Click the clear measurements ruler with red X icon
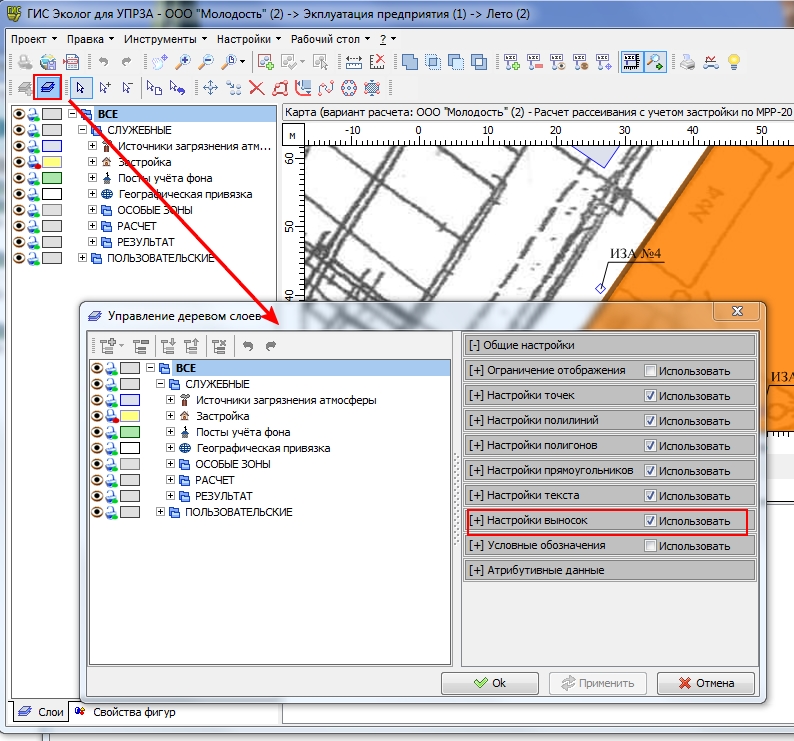This screenshot has height=741, width=794. pyautogui.click(x=377, y=62)
